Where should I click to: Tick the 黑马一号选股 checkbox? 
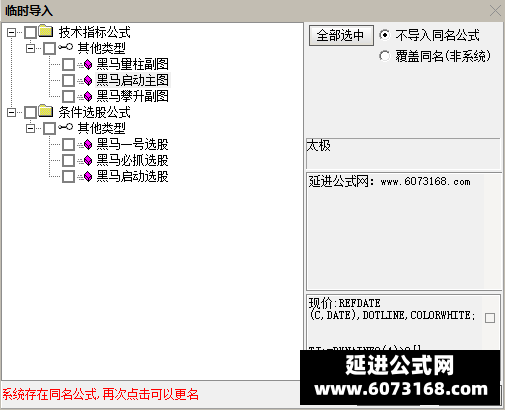[x=68, y=144]
